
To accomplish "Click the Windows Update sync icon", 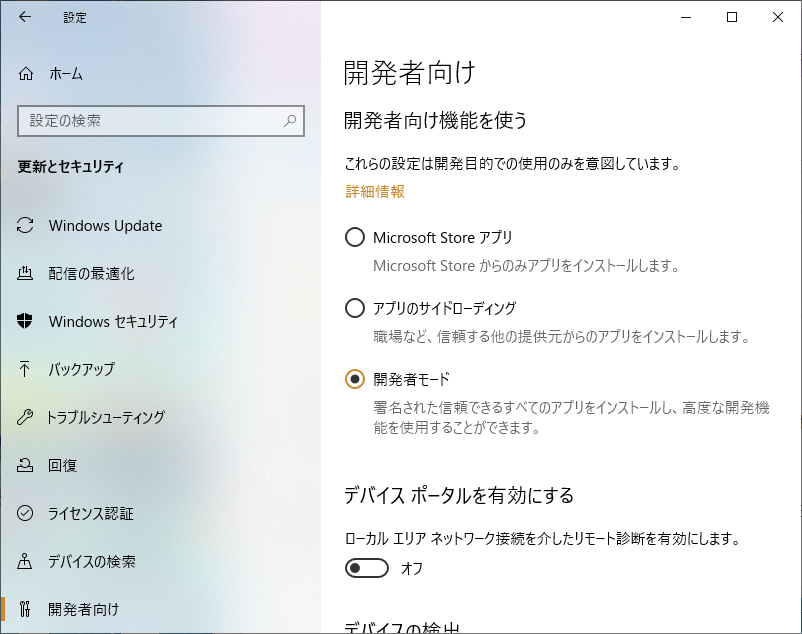I will [x=25, y=225].
